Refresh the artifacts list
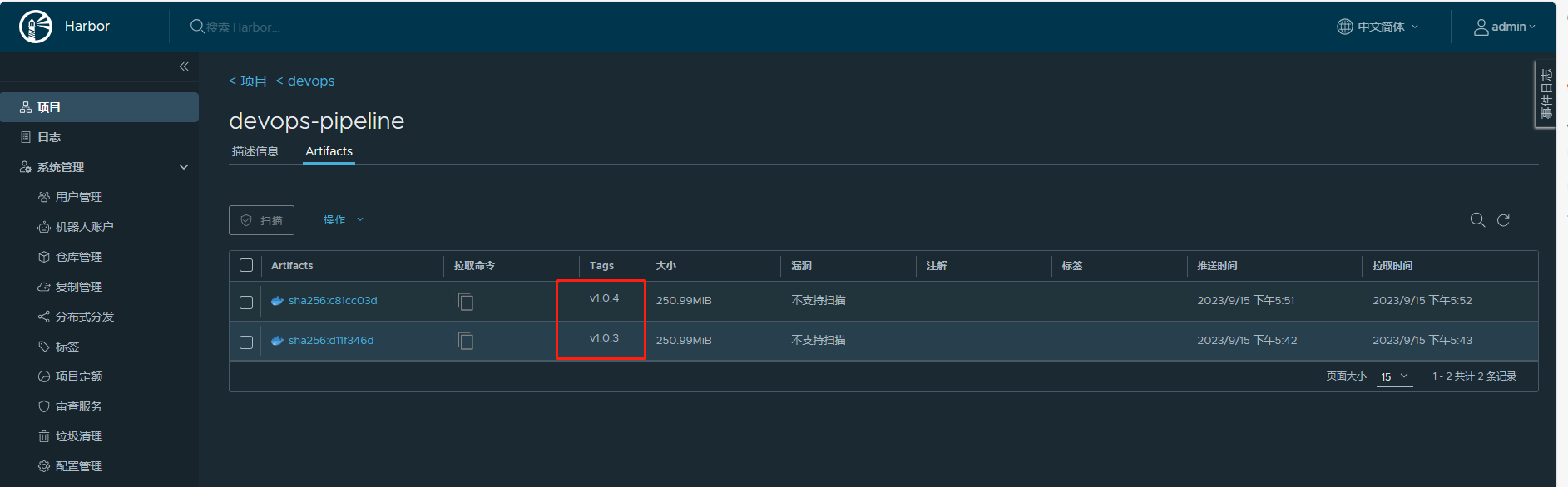The width and height of the screenshot is (1568, 487). pyautogui.click(x=1503, y=220)
